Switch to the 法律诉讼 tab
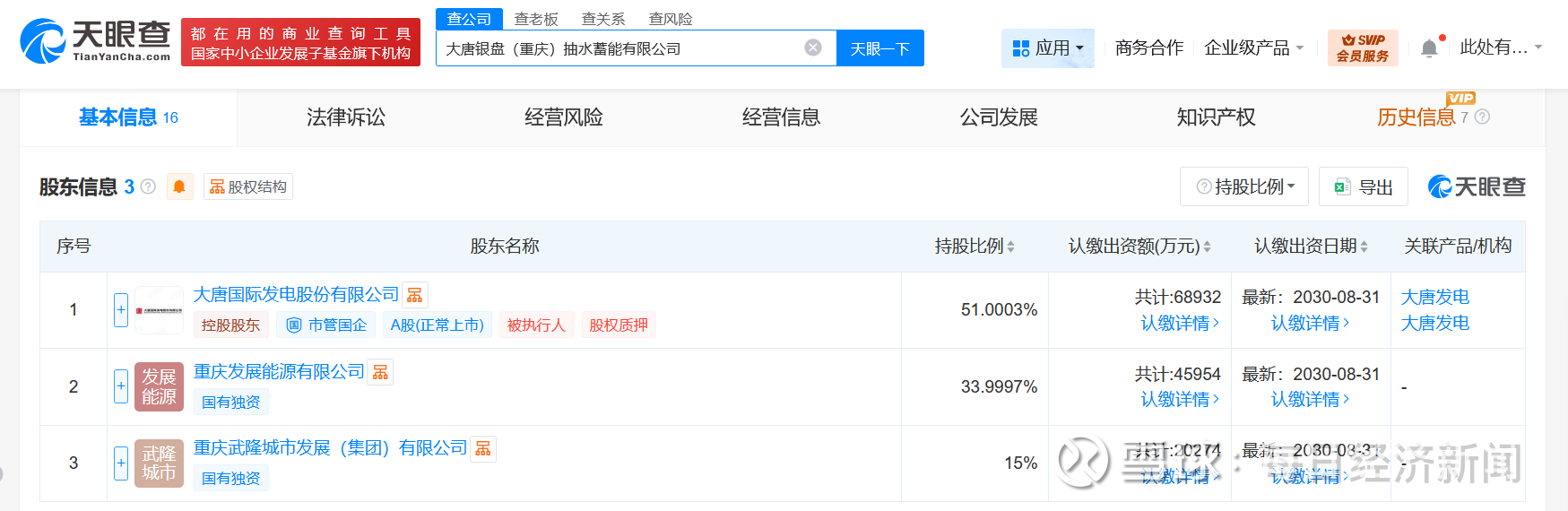The height and width of the screenshot is (511, 1568). [x=346, y=117]
